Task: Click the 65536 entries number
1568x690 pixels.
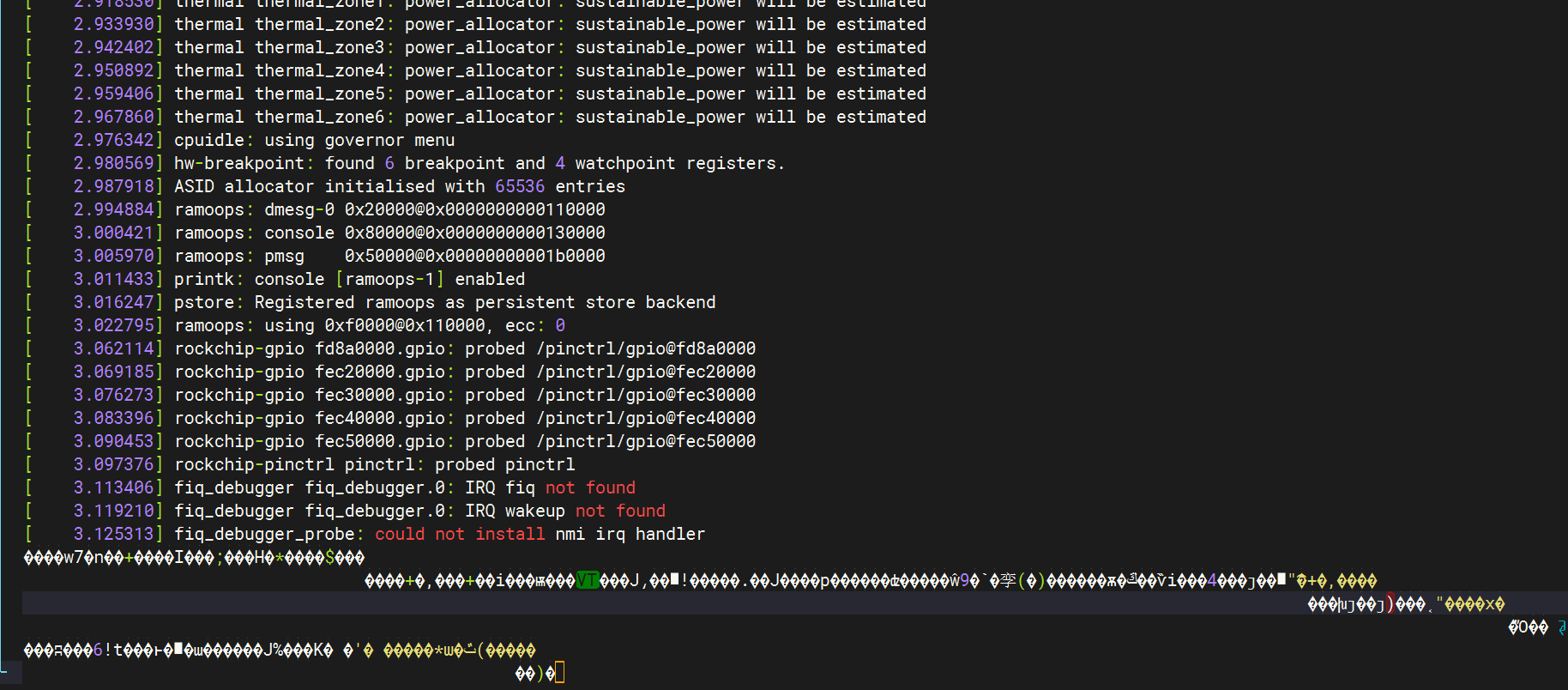Action: point(519,186)
